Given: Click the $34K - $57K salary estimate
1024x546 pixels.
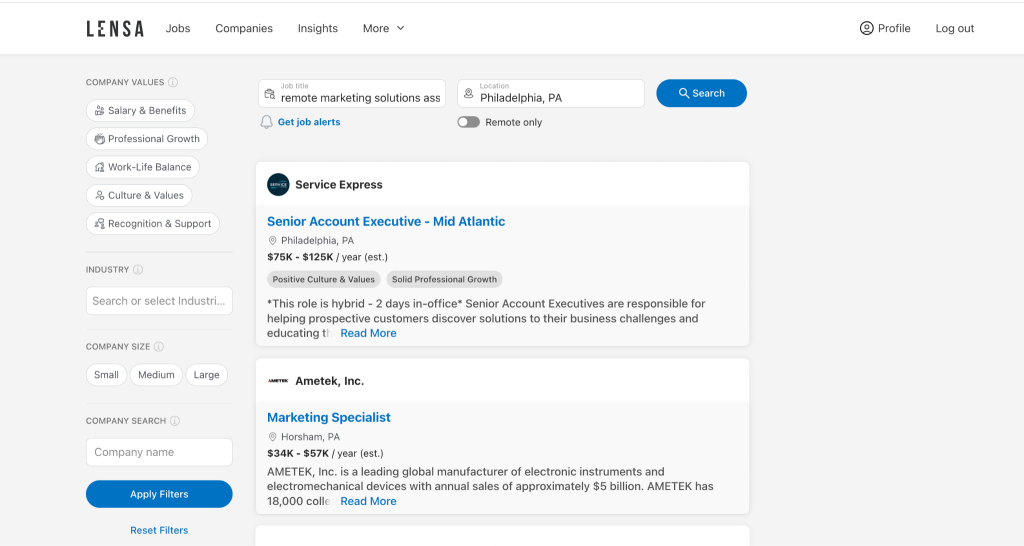Looking at the screenshot, I should coord(325,453).
